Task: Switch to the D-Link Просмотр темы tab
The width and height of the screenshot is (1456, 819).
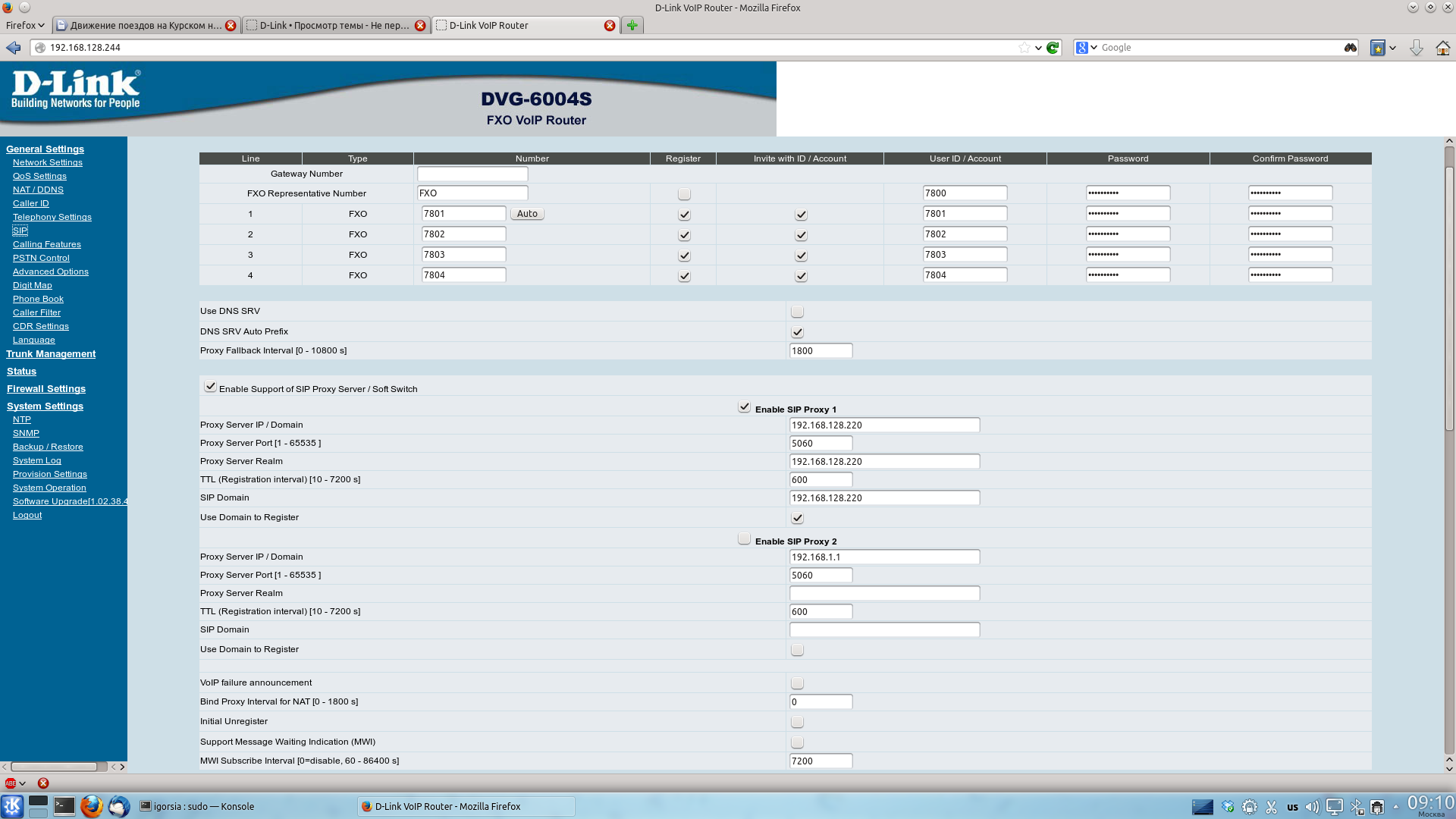Action: (x=334, y=25)
